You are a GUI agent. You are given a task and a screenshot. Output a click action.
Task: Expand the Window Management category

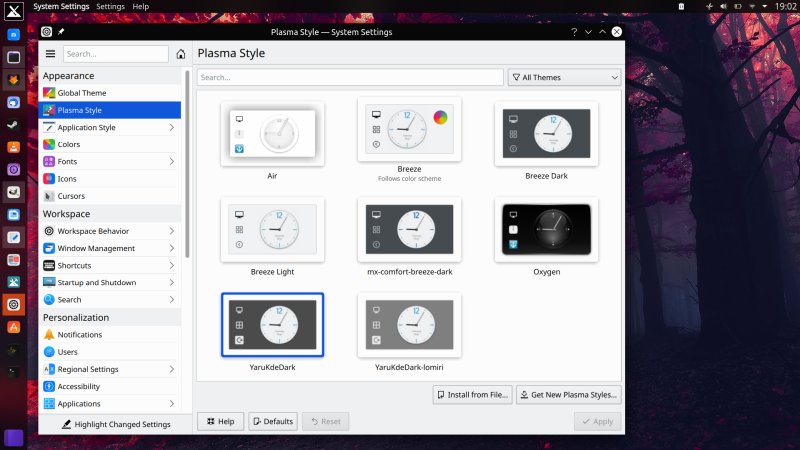(171, 248)
